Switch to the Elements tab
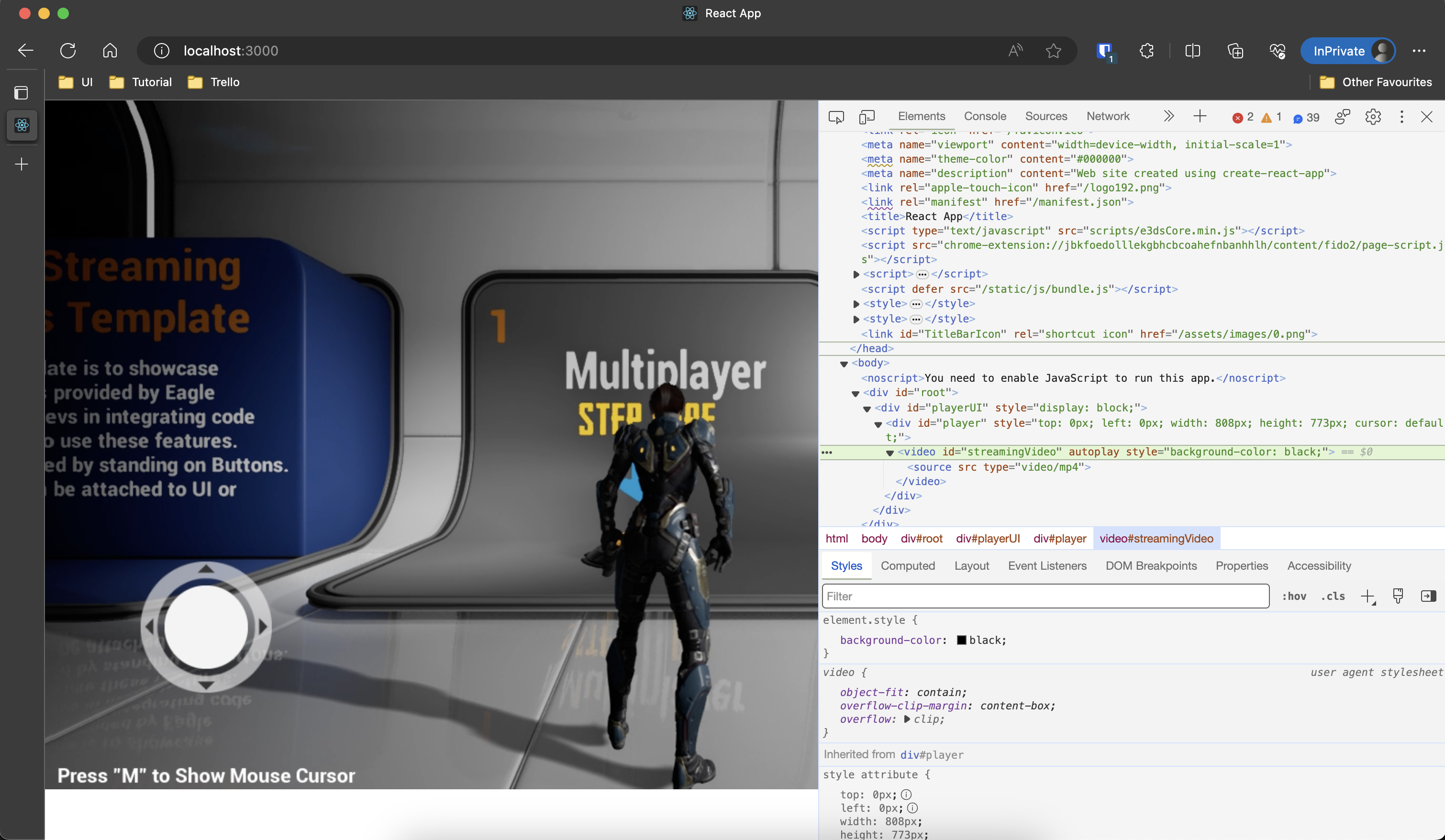 922,116
